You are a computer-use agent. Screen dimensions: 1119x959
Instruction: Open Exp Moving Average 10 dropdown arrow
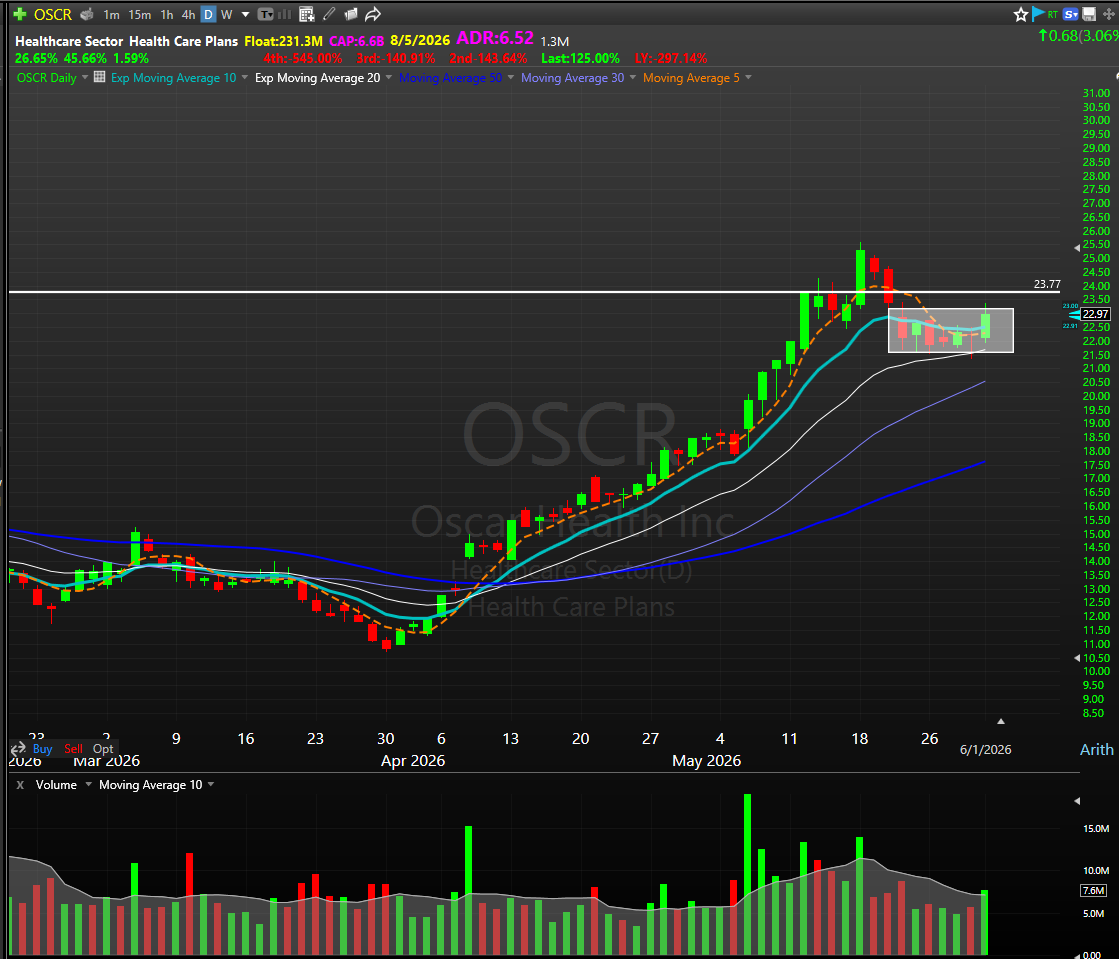(245, 77)
